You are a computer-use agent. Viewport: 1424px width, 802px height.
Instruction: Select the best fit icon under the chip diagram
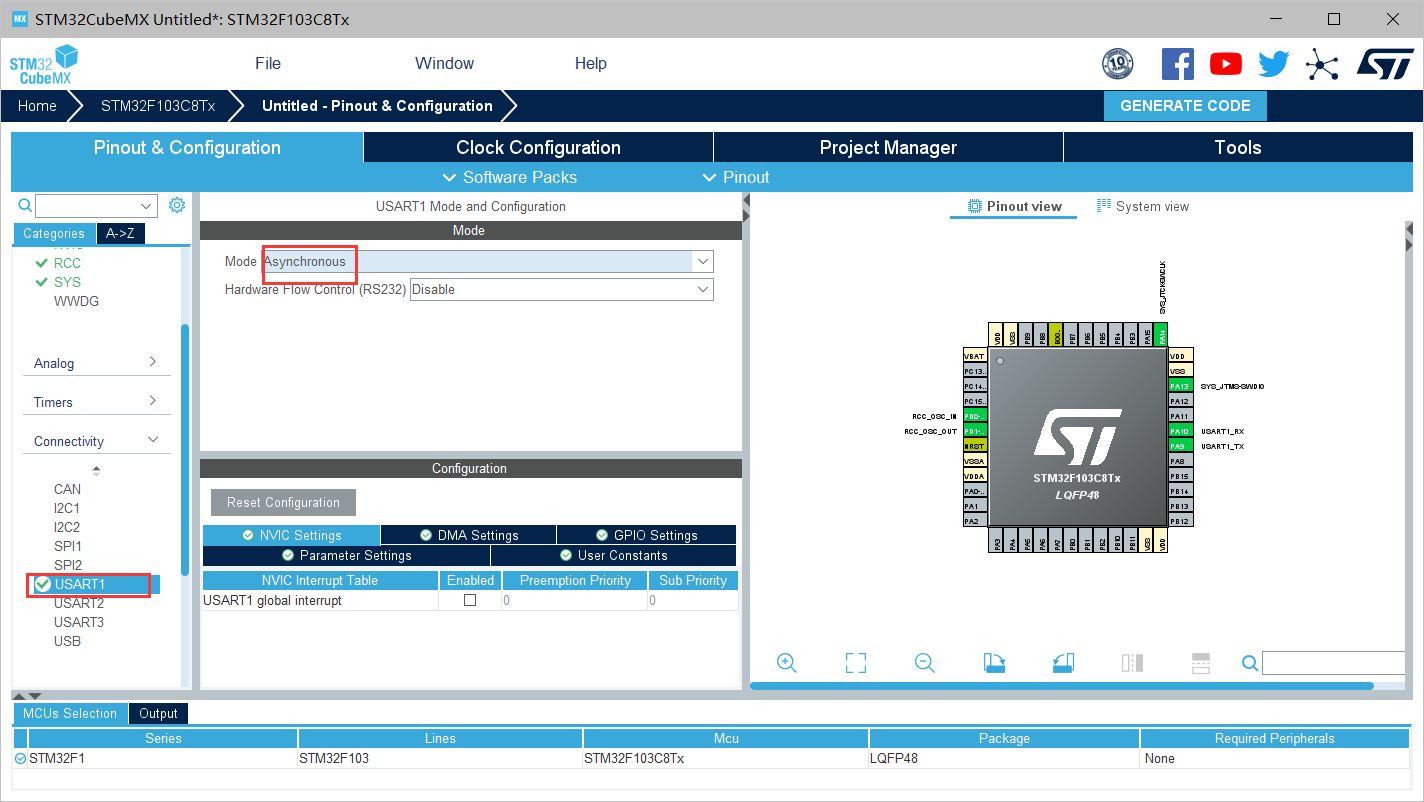pos(855,662)
